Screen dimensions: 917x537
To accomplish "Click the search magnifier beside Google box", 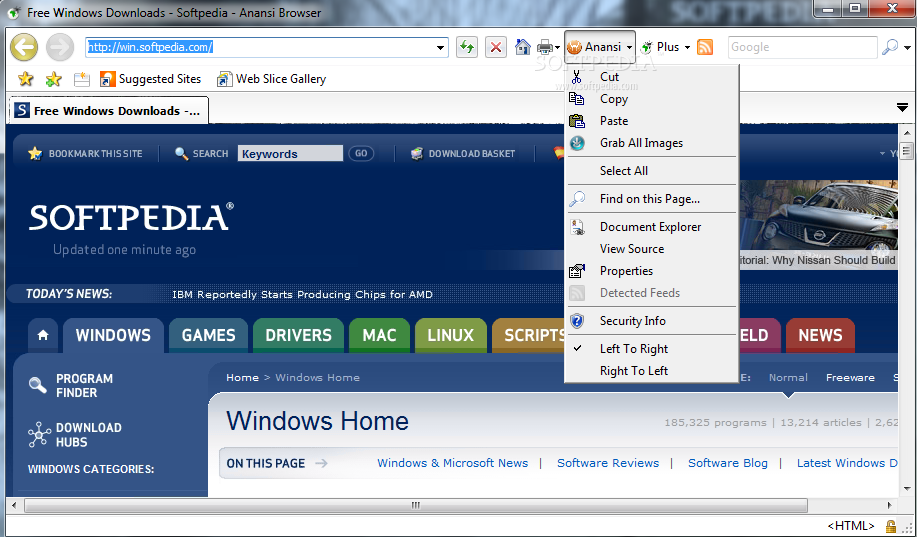I will (x=890, y=47).
